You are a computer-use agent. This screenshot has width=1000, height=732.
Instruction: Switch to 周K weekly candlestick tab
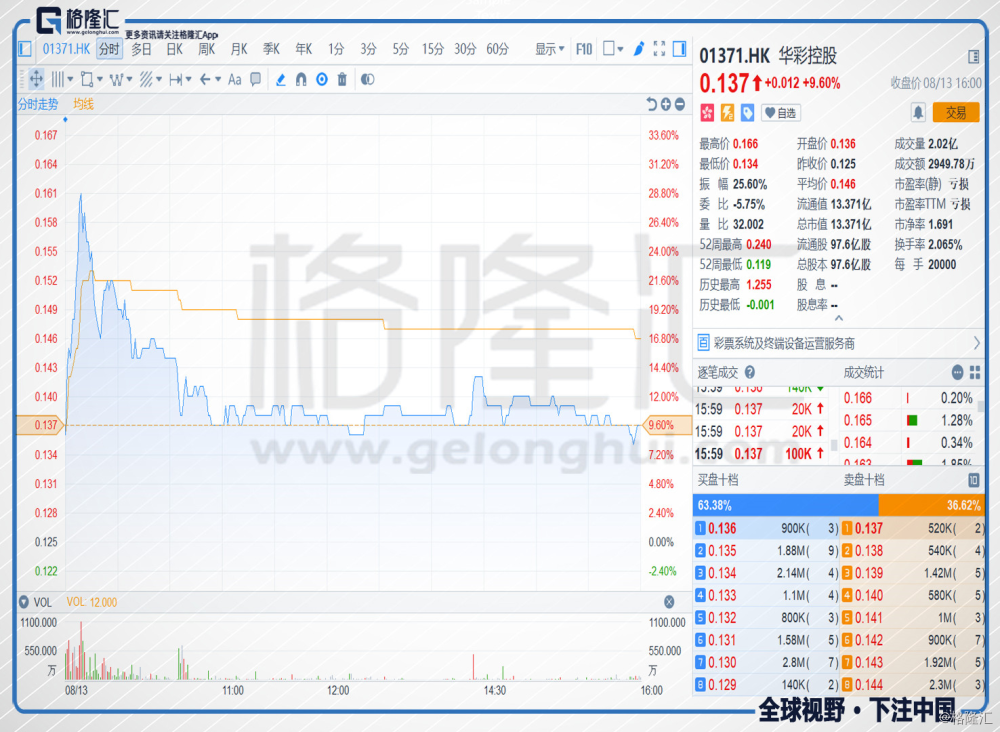point(207,48)
